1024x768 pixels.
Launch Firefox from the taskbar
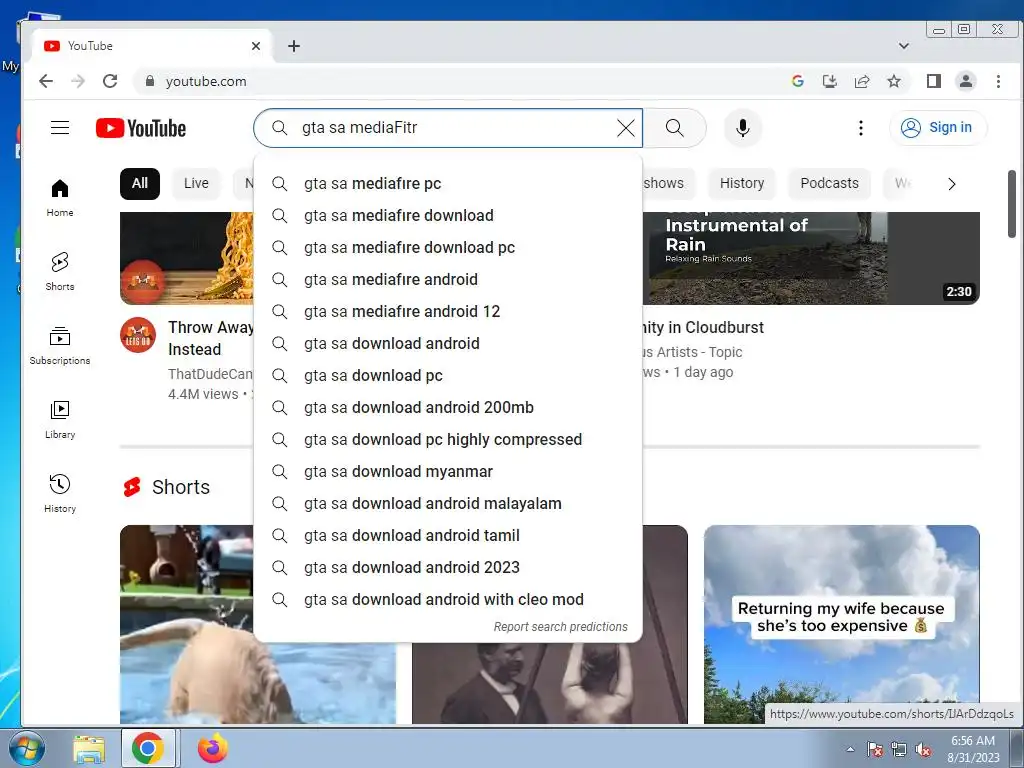[x=212, y=748]
